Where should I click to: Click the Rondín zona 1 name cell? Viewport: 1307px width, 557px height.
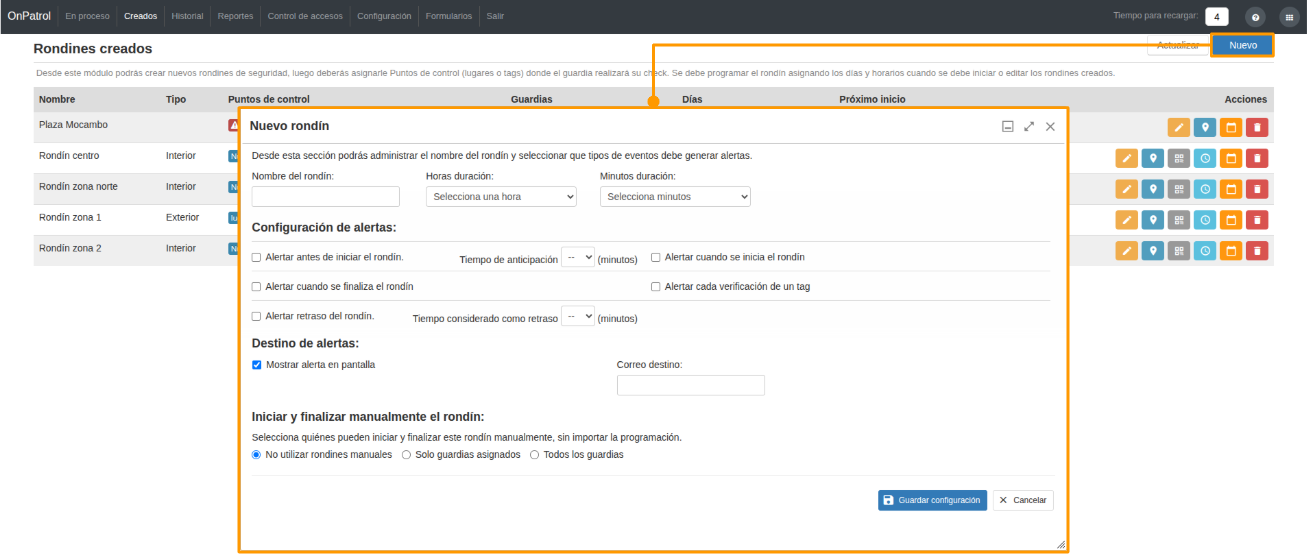point(70,217)
